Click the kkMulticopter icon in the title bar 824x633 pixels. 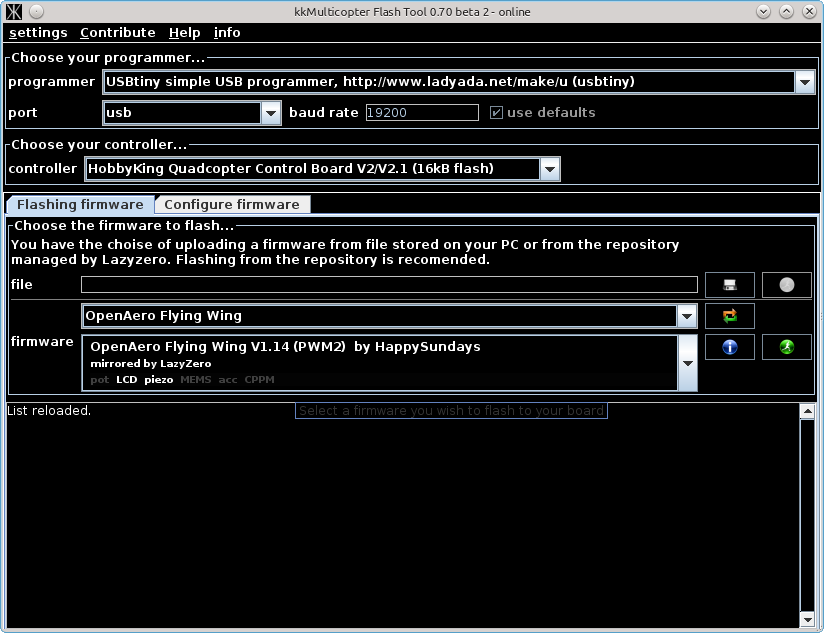(12, 11)
